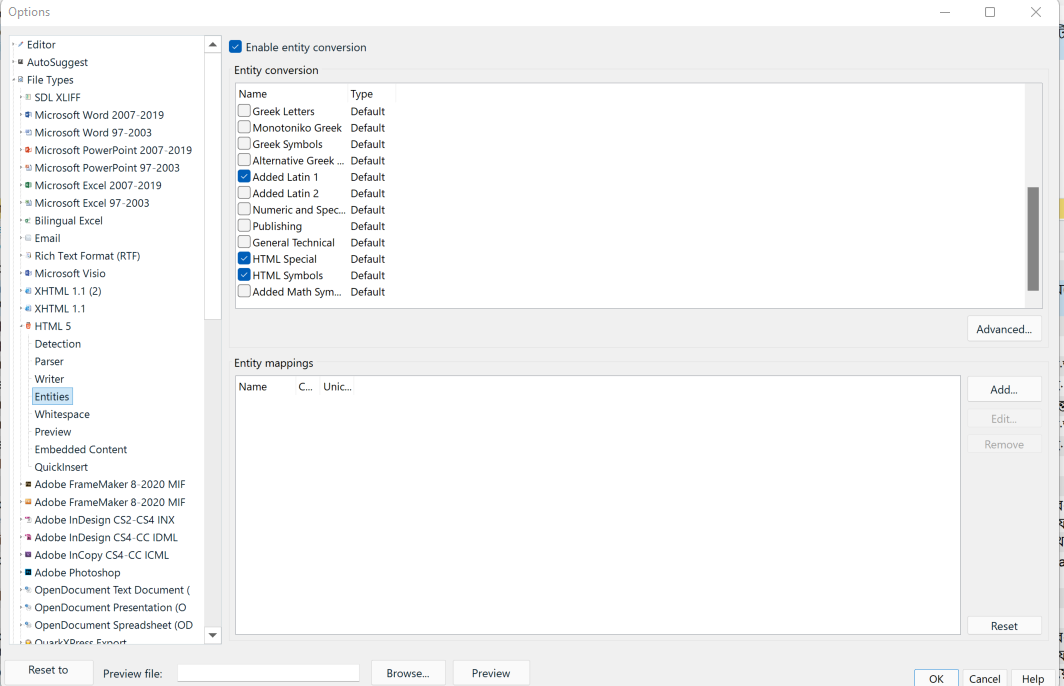Click the OpenDocument Spreadsheet icon

[x=28, y=625]
